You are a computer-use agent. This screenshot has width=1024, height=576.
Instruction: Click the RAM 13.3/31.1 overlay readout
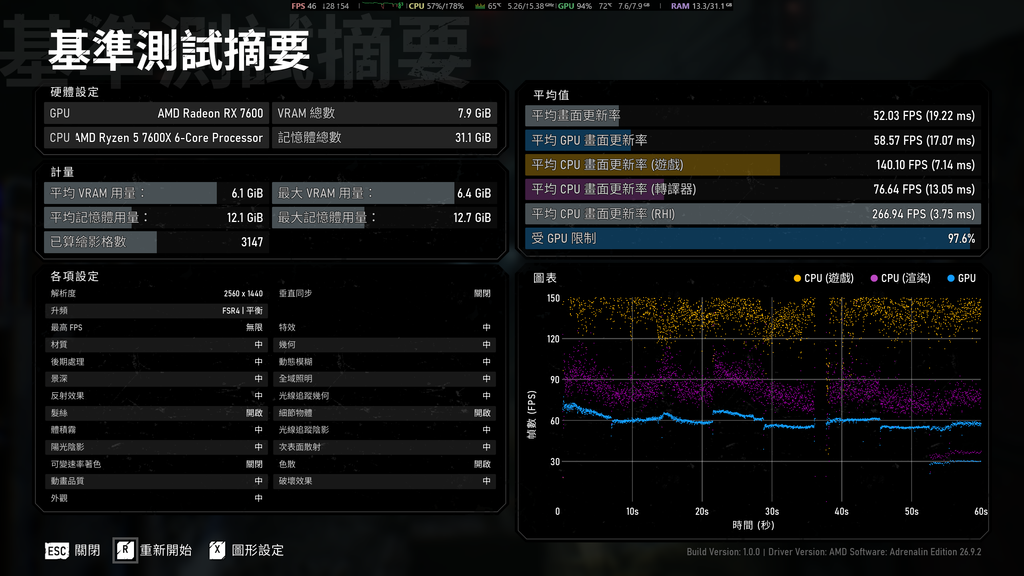point(701,6)
